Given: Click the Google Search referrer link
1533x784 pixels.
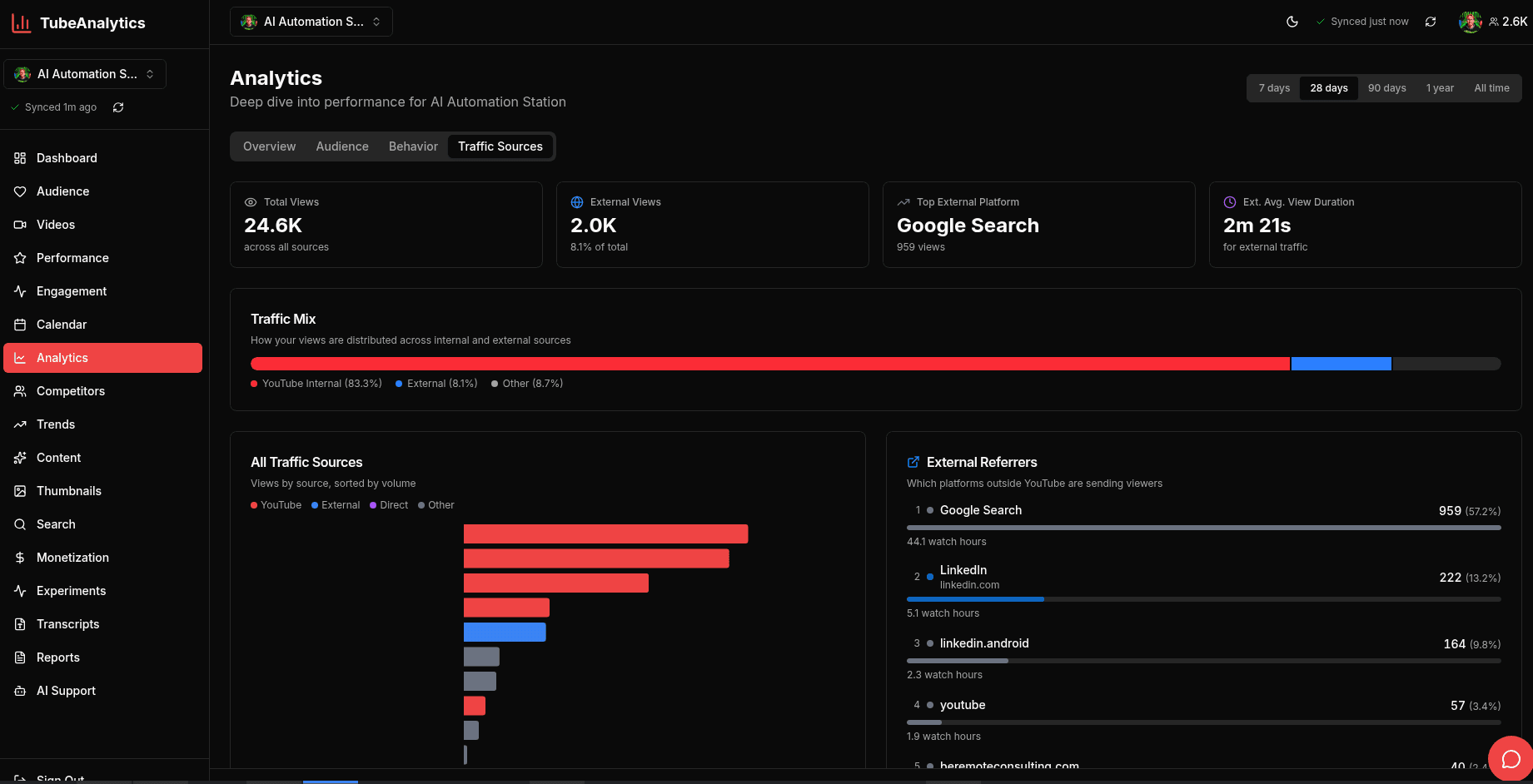Looking at the screenshot, I should (x=980, y=509).
